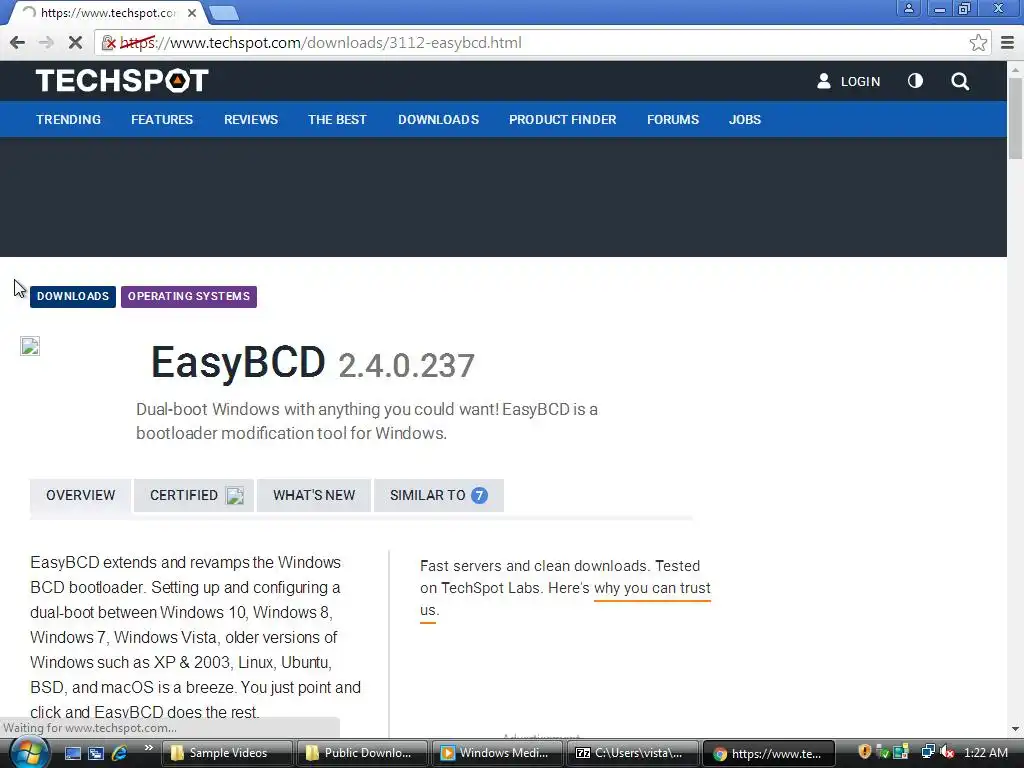Image resolution: width=1024 pixels, height=768 pixels.
Task: Click the browser forward arrow
Action: tap(46, 43)
